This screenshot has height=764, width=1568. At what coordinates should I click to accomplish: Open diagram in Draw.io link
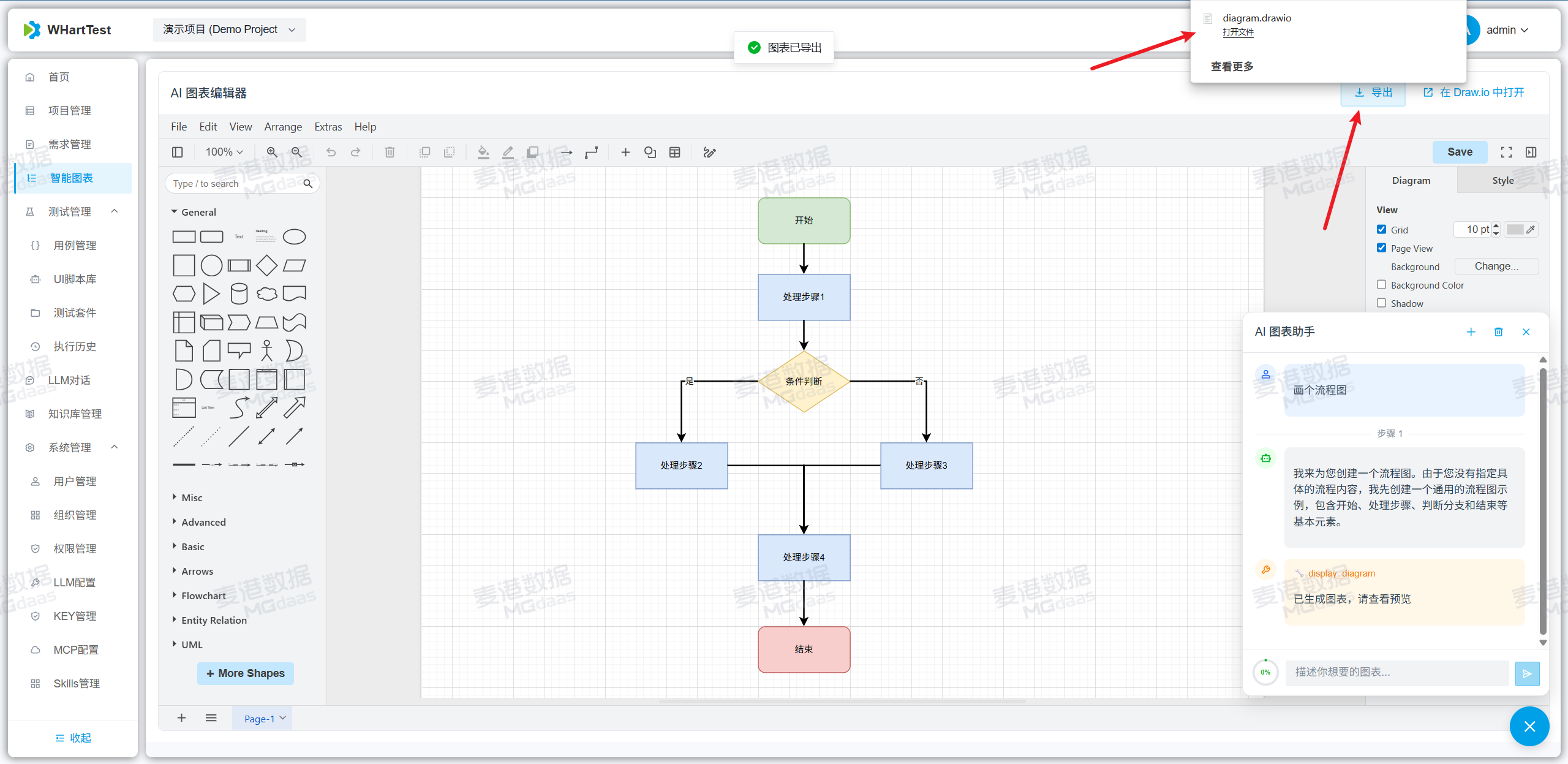[1473, 93]
